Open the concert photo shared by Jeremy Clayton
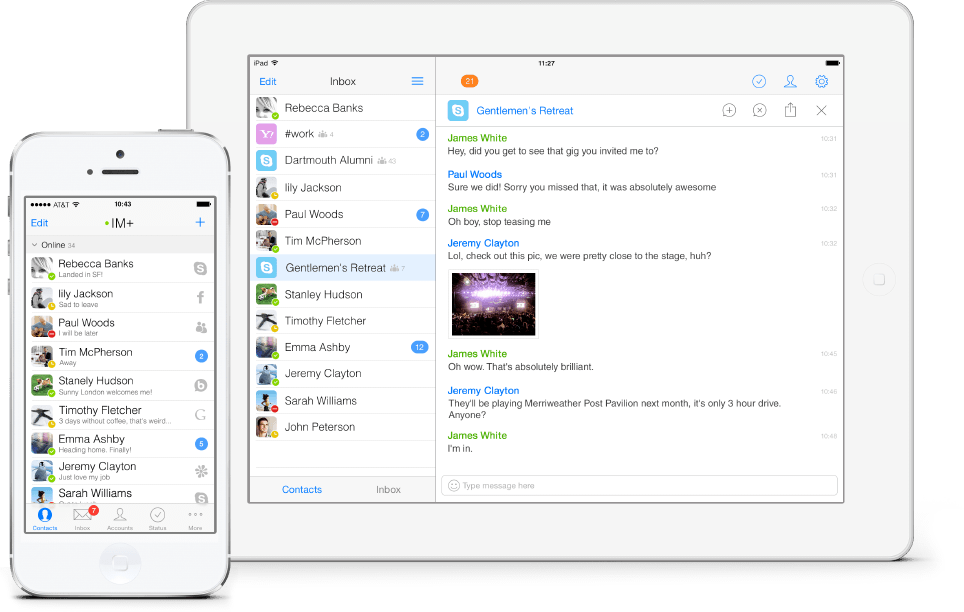The width and height of the screenshot is (964, 612). click(x=493, y=303)
